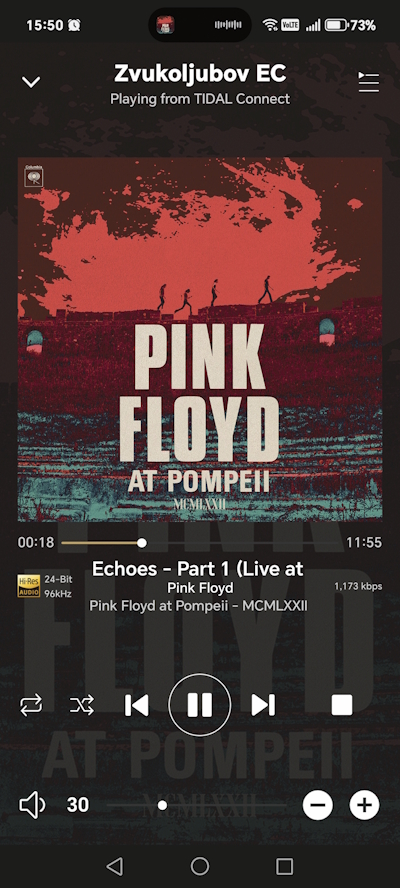The image size is (400, 888).
Task: Skip to previous track
Action: pos(137,705)
